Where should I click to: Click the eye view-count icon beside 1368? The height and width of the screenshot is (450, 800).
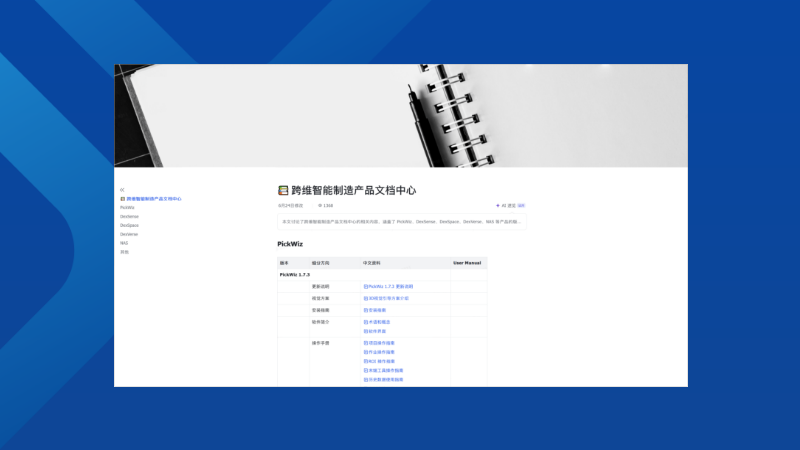[x=320, y=206]
